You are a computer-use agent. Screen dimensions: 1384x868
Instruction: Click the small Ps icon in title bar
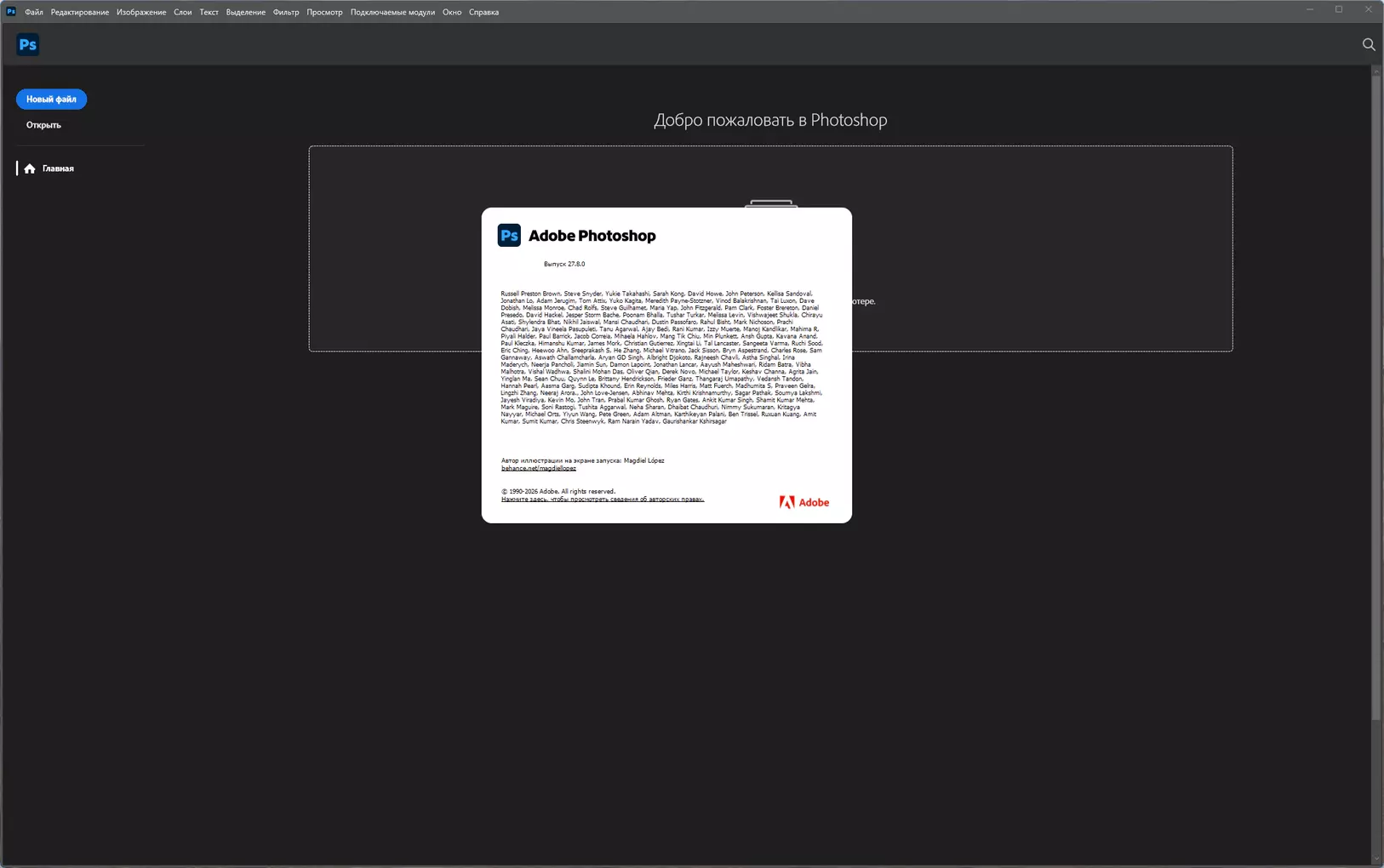click(11, 11)
